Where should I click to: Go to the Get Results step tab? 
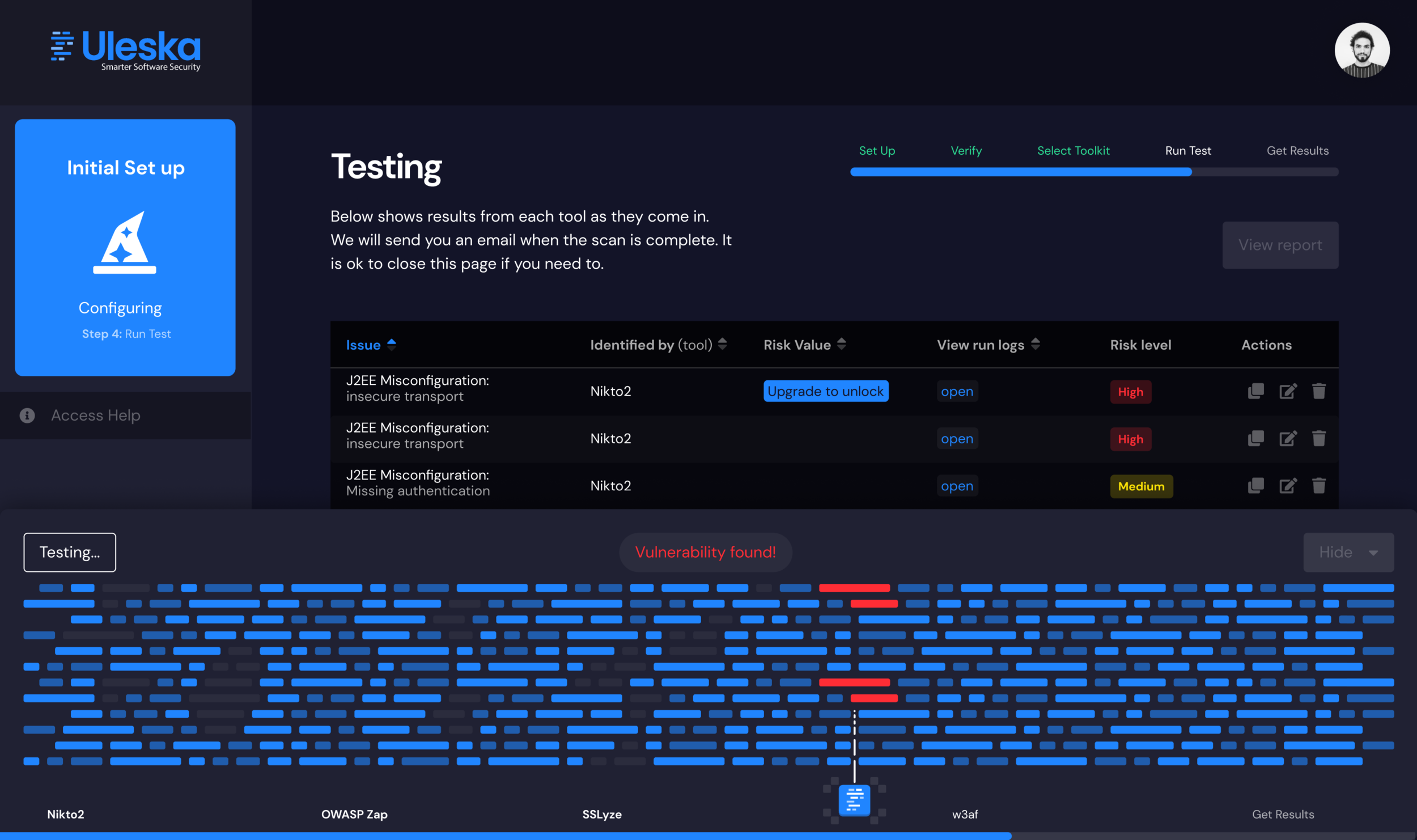click(1297, 151)
